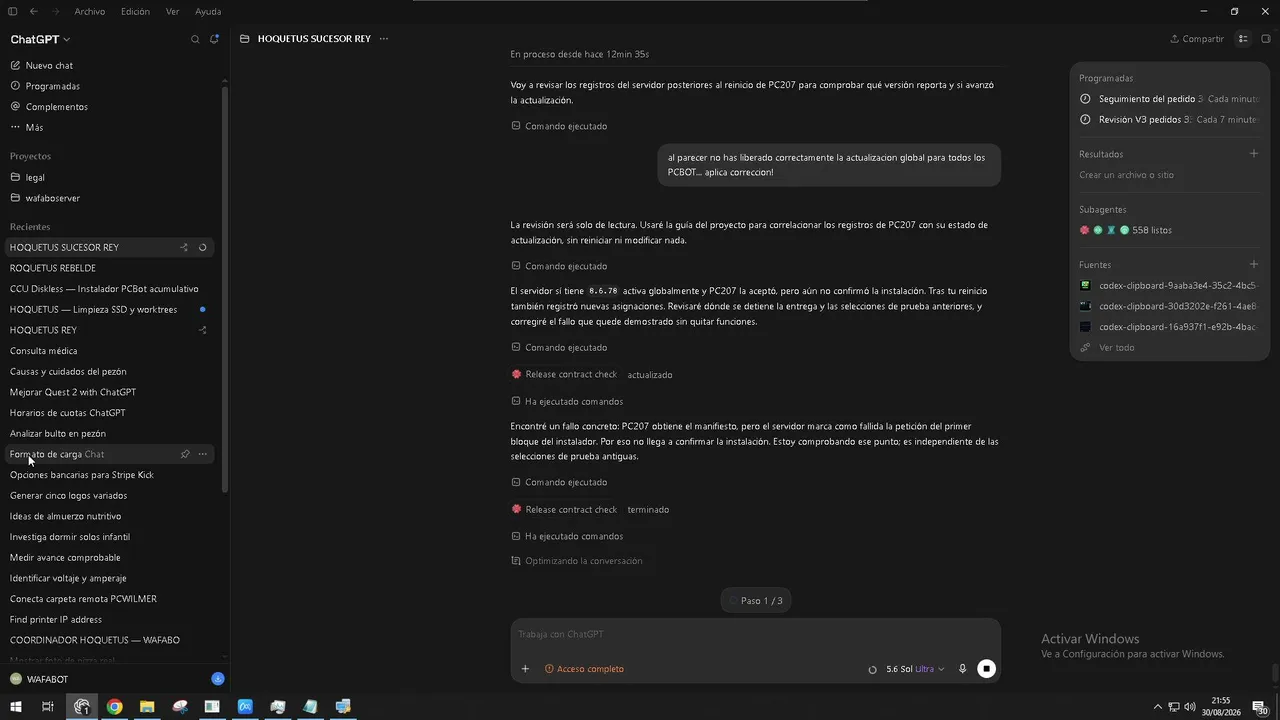Click the Windows Start button
The image size is (1280, 720).
tap(15, 707)
